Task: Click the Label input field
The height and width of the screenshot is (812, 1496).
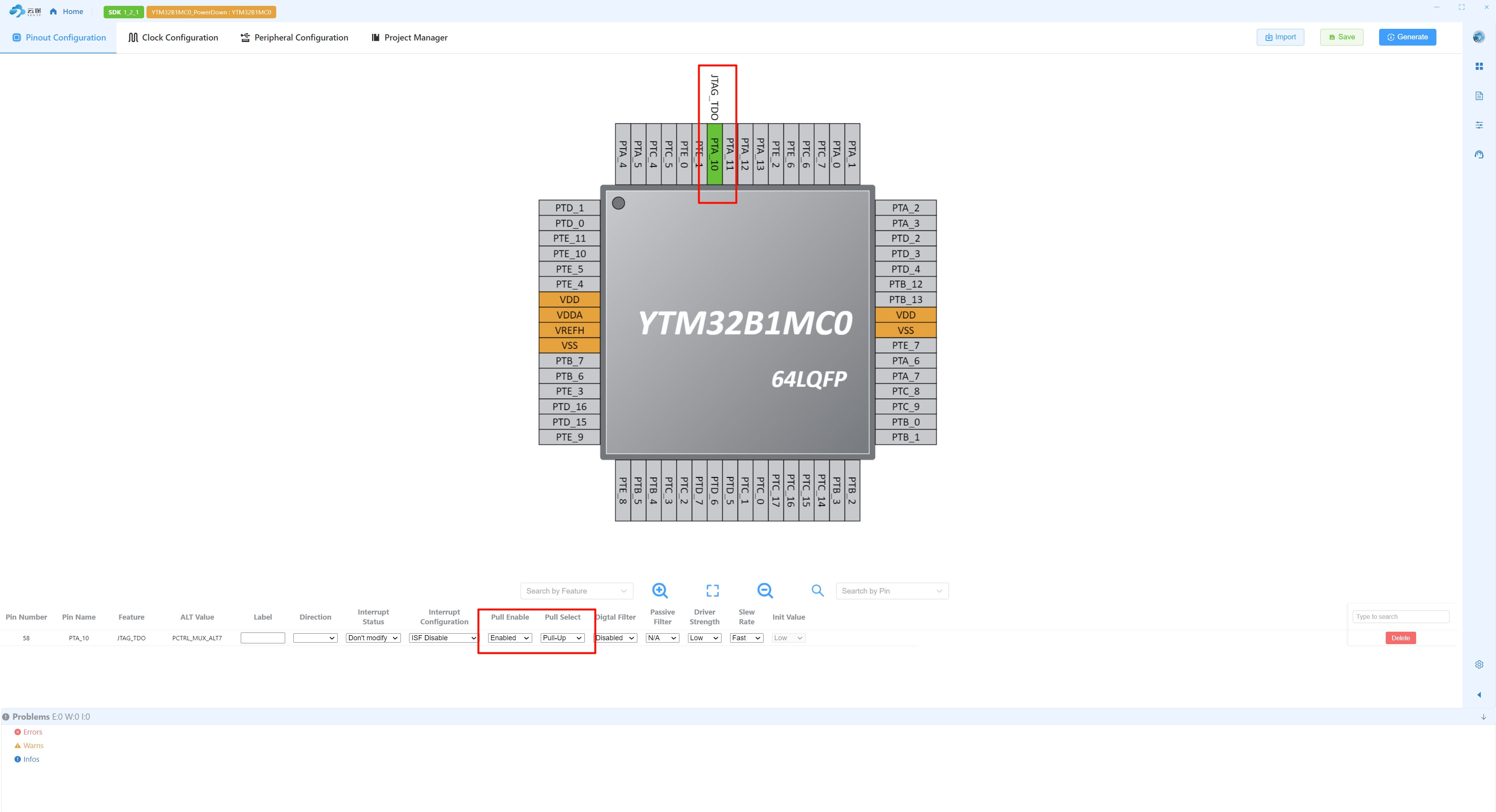Action: [263, 638]
